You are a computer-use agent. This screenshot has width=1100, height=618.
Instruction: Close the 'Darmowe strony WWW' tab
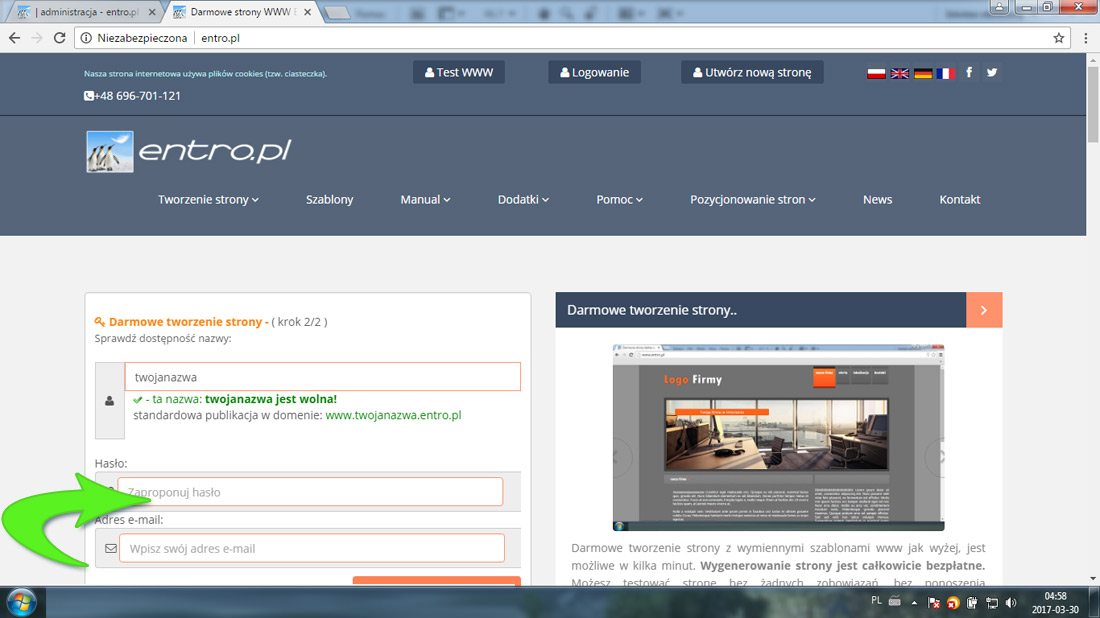pos(307,12)
